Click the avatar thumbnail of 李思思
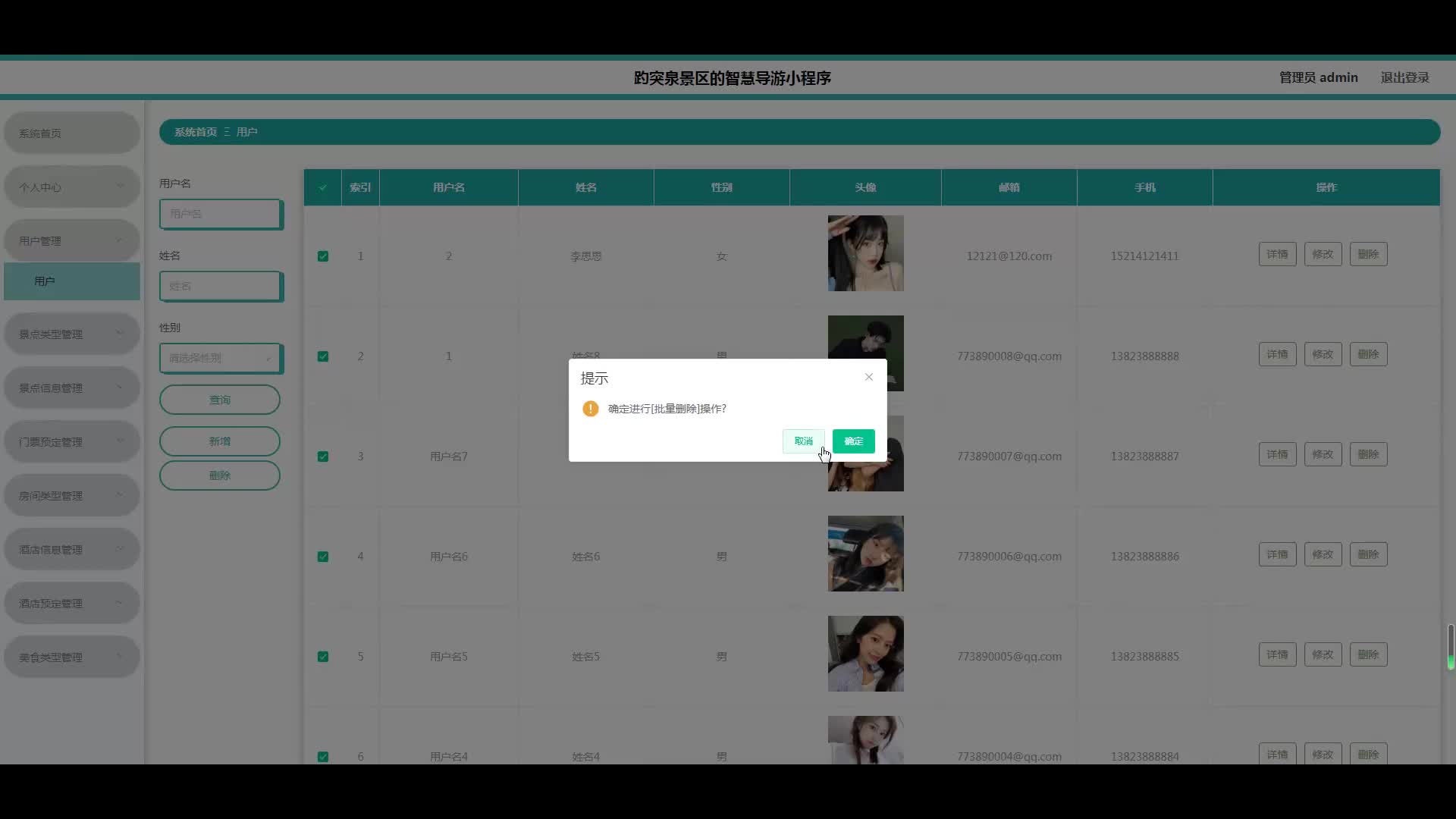The image size is (1456, 819). (865, 253)
